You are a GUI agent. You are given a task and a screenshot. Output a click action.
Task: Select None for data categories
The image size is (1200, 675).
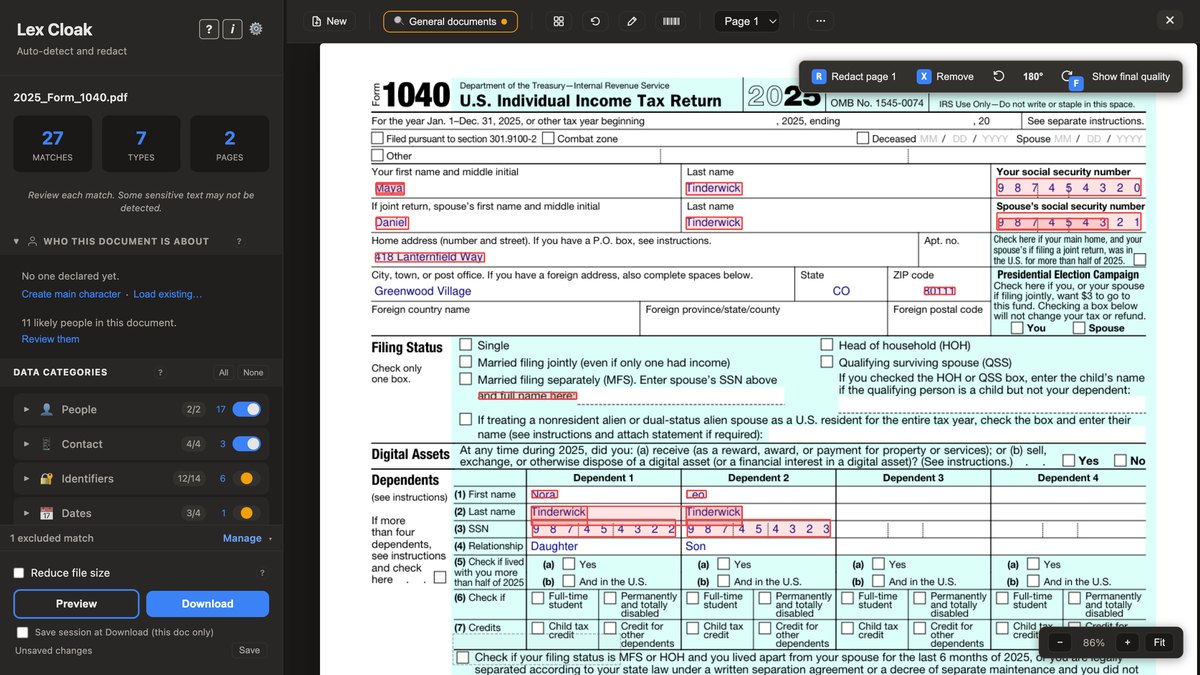253,372
